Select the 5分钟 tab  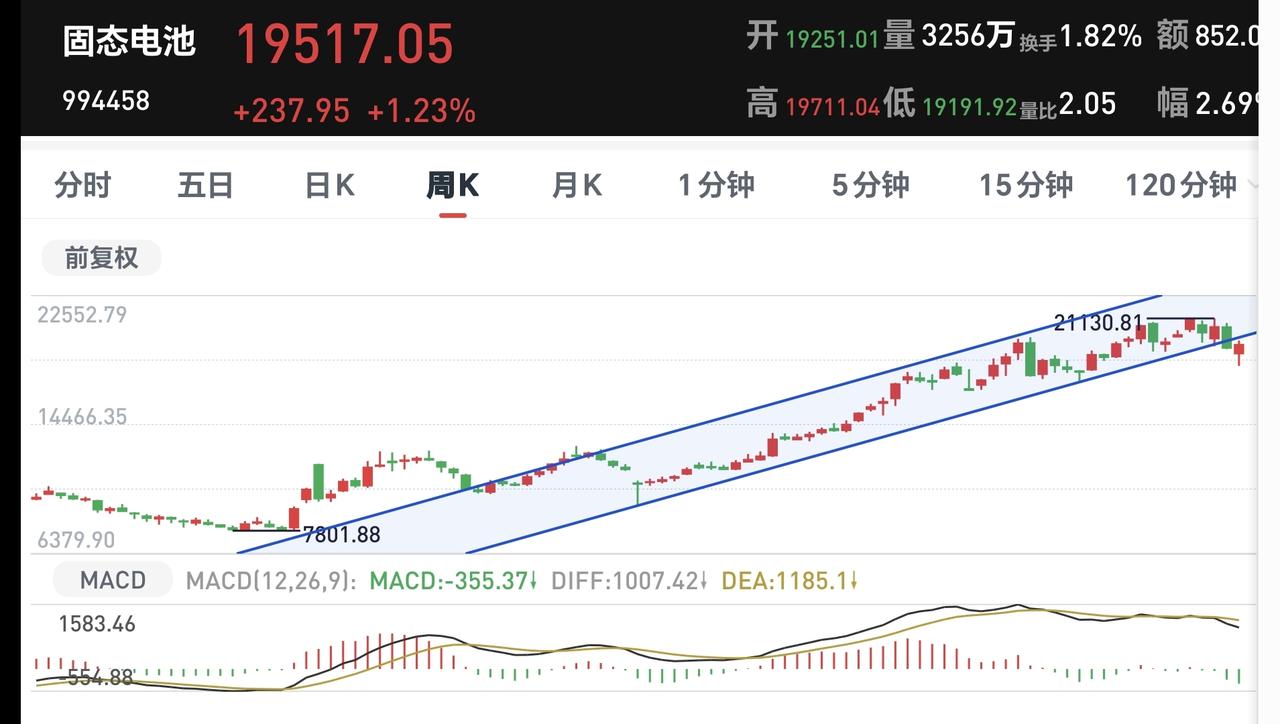[870, 186]
